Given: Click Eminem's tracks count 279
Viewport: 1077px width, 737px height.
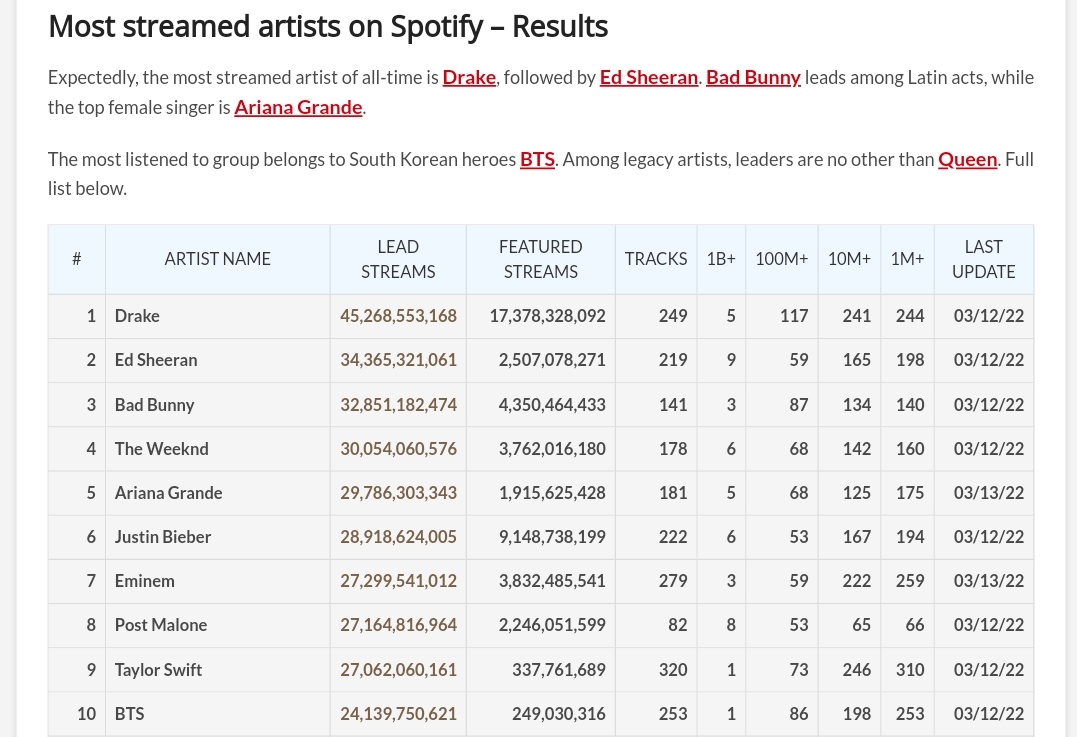Looking at the screenshot, I should pos(673,580).
